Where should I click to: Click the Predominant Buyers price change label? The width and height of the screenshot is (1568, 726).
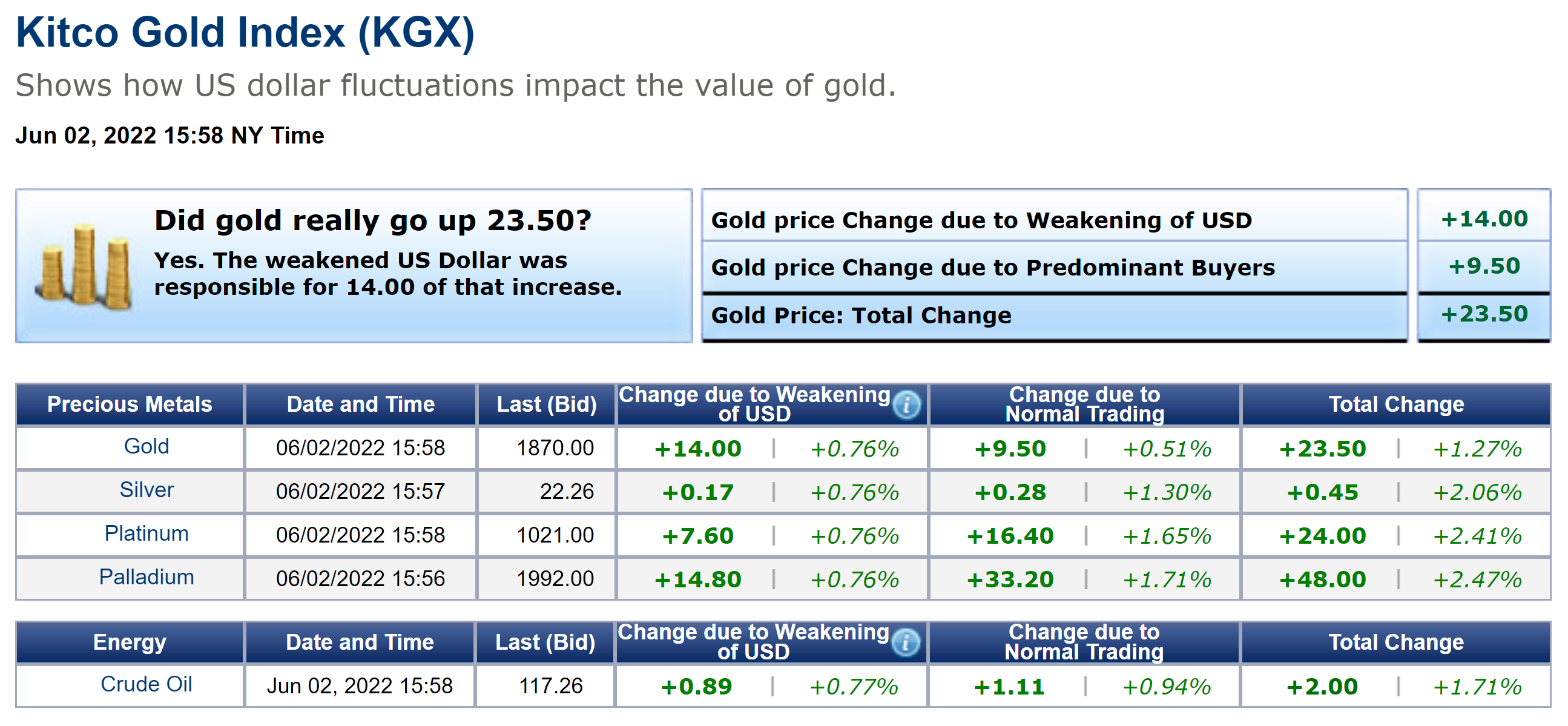(992, 268)
